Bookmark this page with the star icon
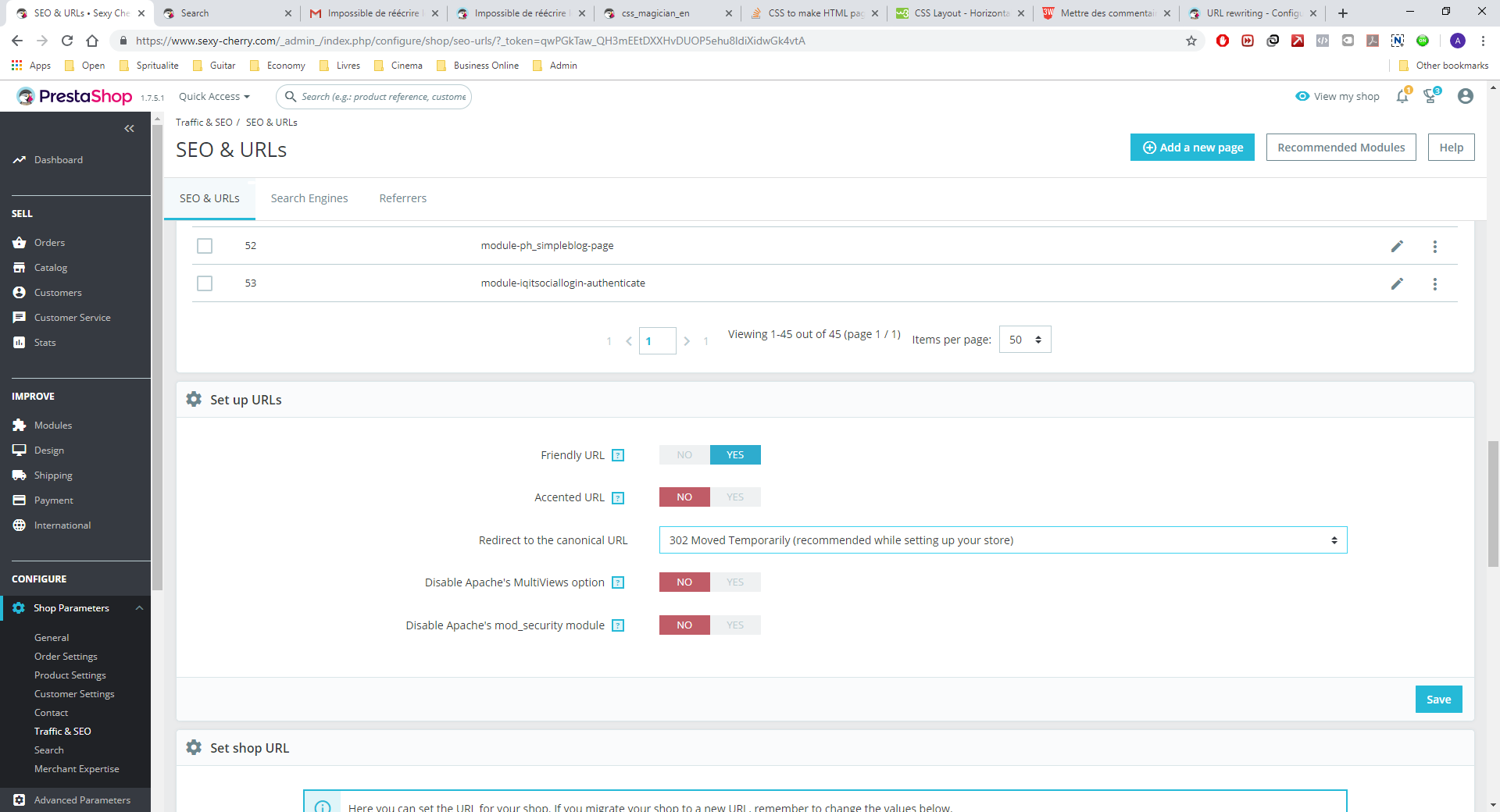This screenshot has width=1500, height=812. tap(1191, 41)
